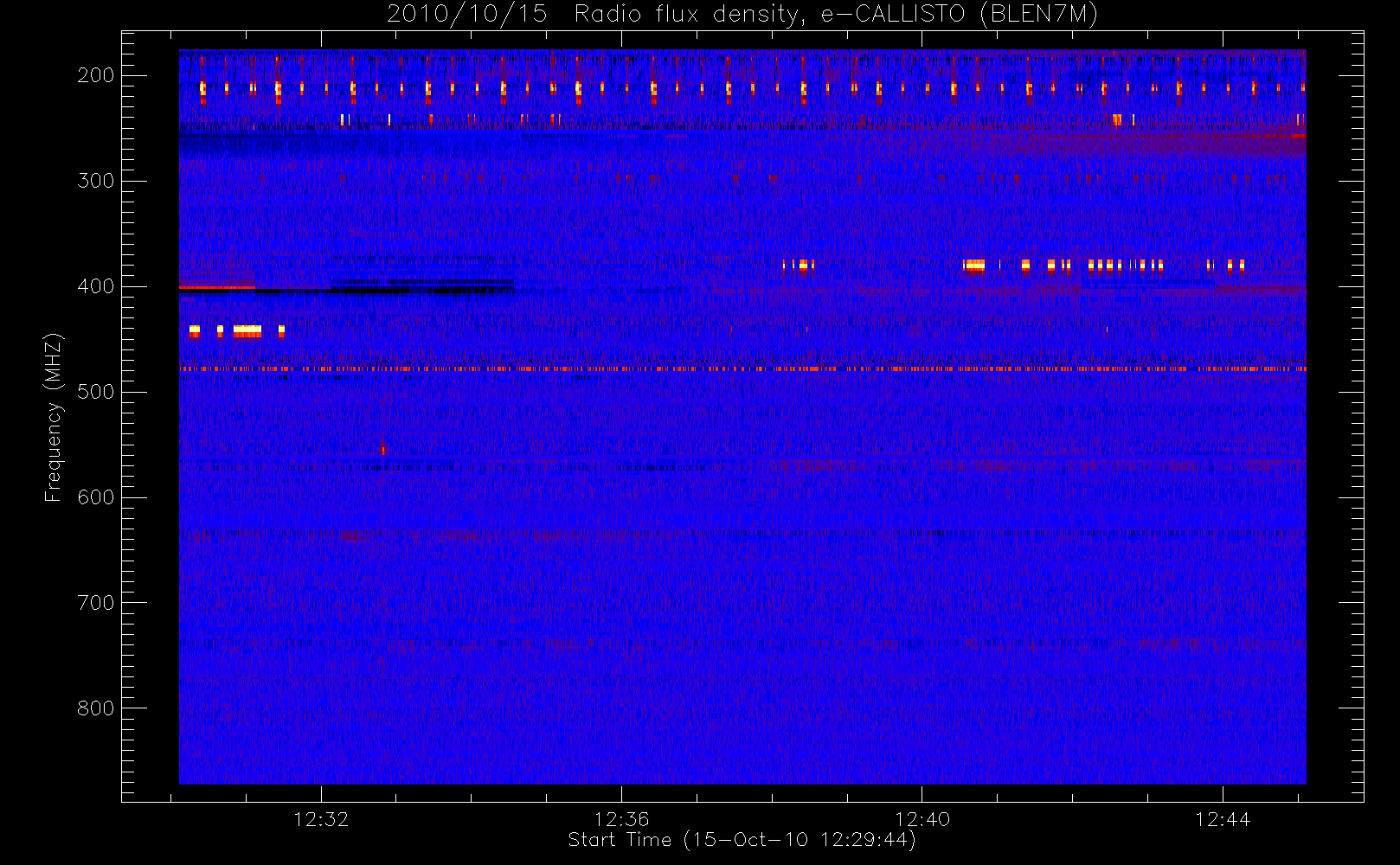Select the 200 frequency tick label
This screenshot has width=1400, height=865.
click(x=96, y=75)
